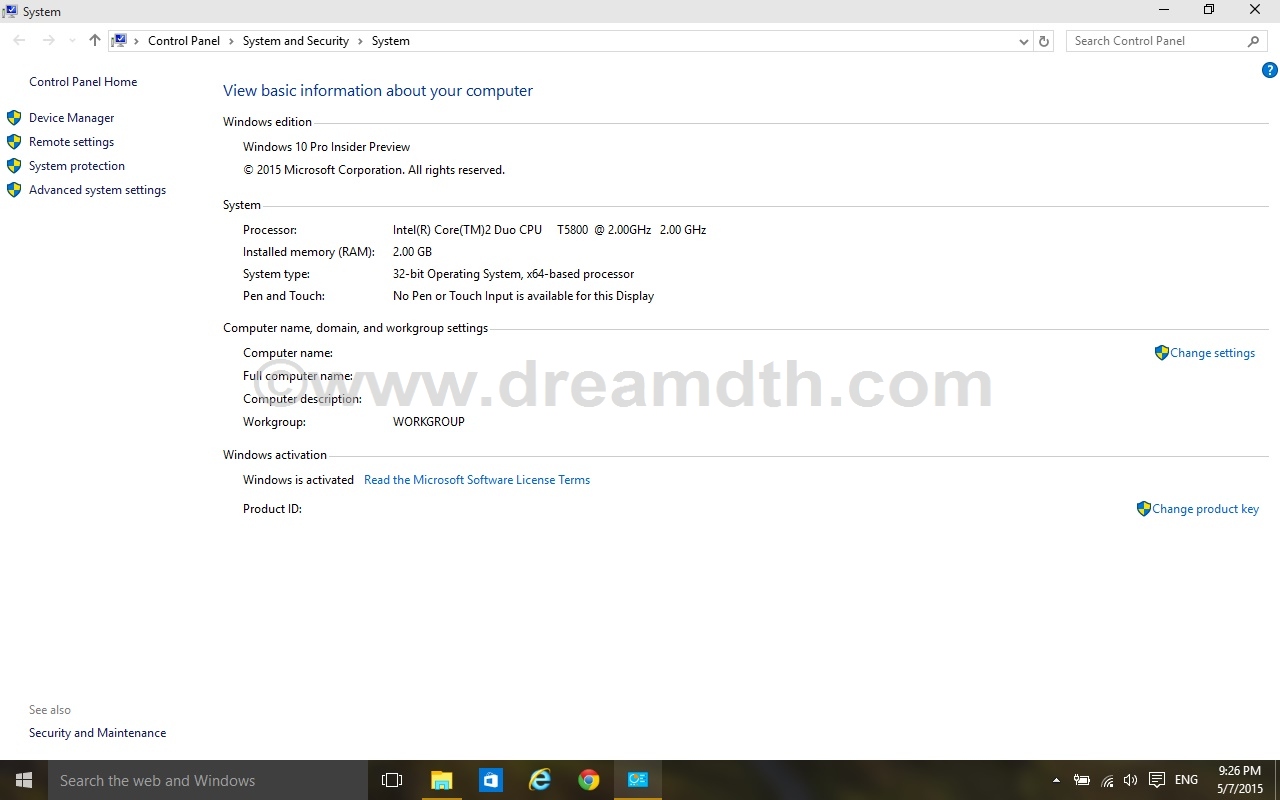Click Search the web and Windows box
This screenshot has height=800, width=1280.
[x=208, y=780]
